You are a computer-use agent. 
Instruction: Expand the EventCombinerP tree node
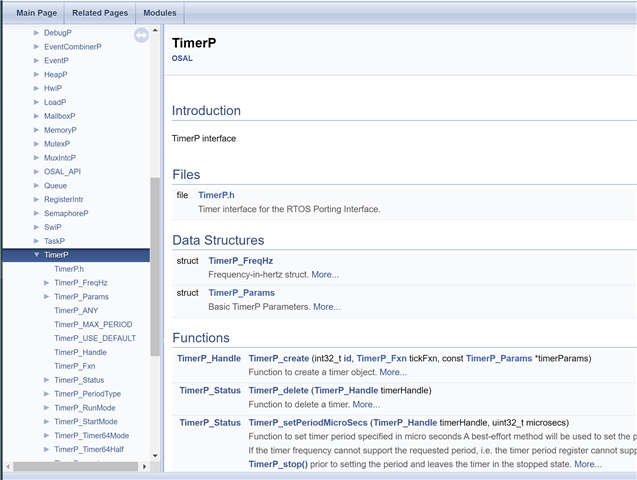[x=36, y=47]
